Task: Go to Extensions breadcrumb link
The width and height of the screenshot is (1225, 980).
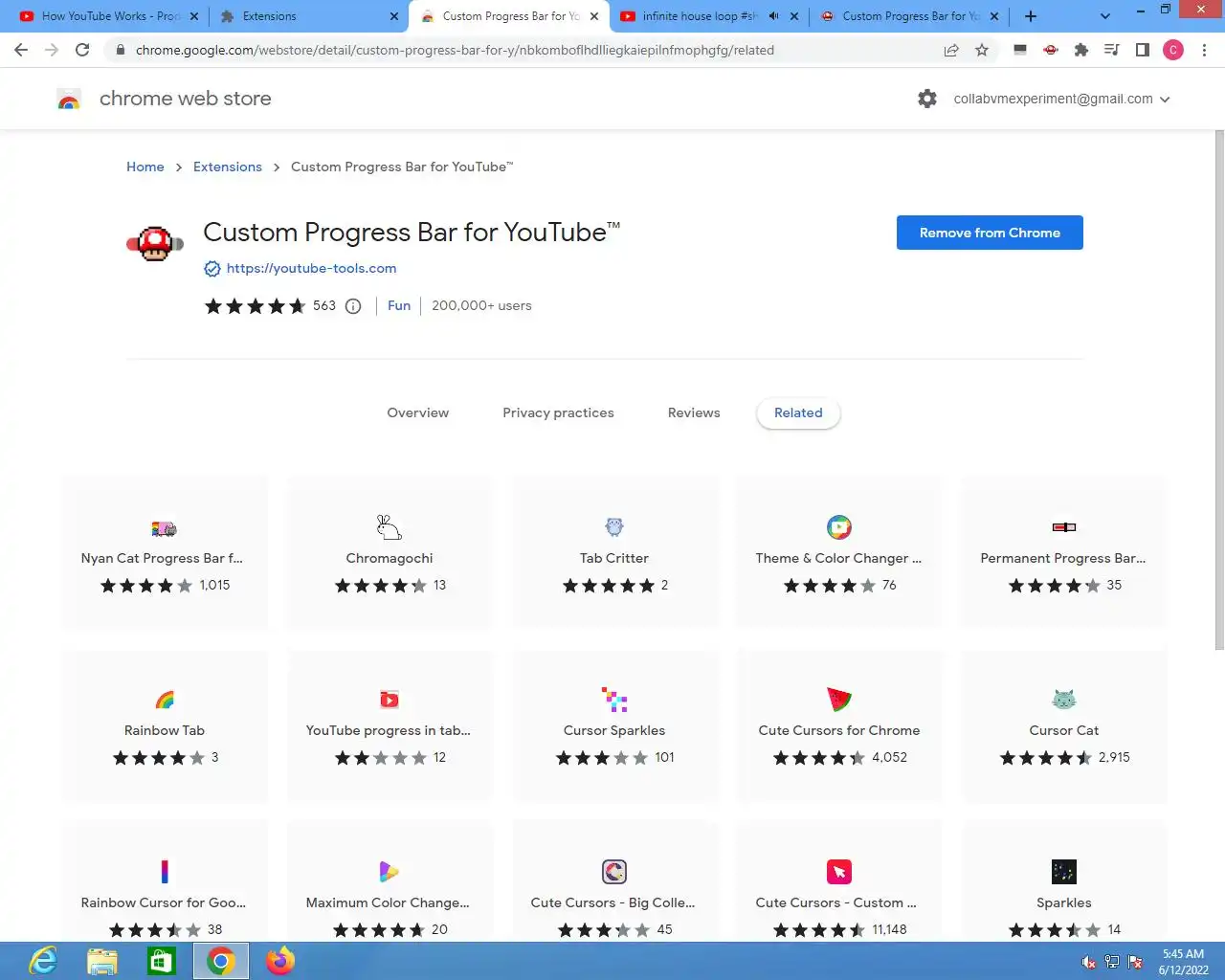Action: click(x=228, y=167)
